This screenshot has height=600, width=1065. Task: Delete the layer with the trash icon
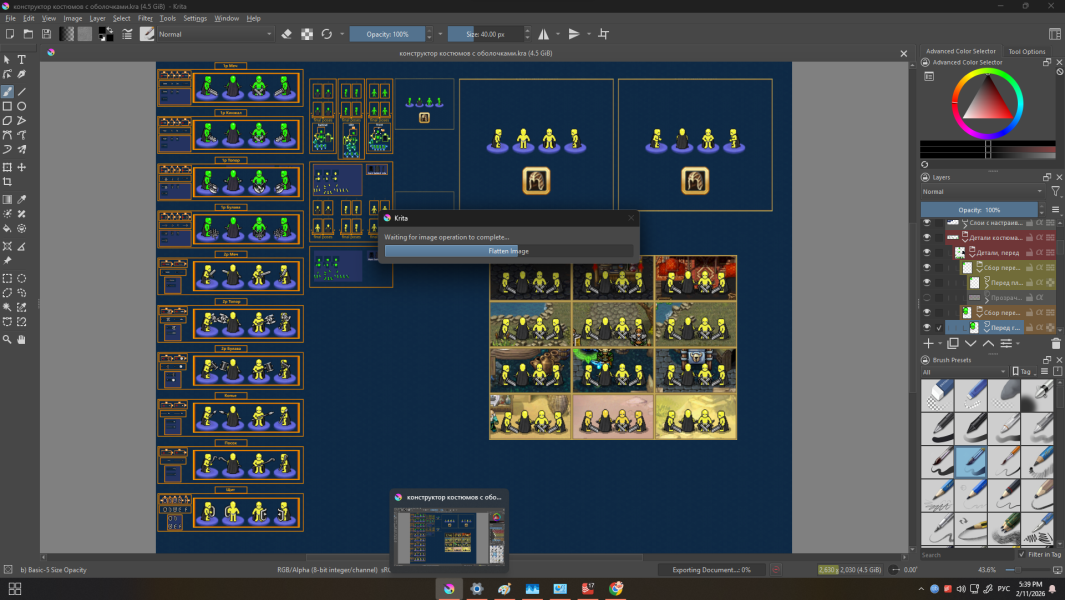pyautogui.click(x=1055, y=344)
